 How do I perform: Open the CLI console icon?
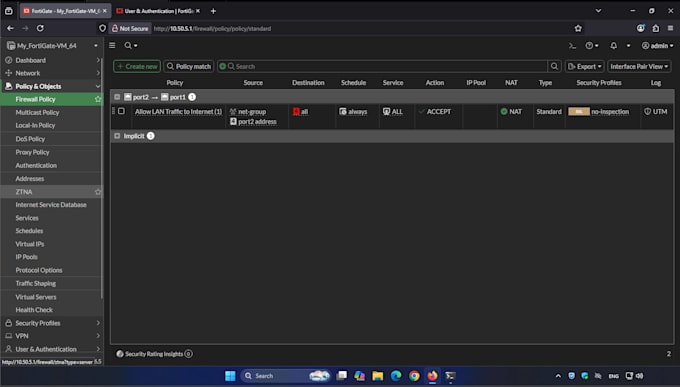tap(572, 46)
